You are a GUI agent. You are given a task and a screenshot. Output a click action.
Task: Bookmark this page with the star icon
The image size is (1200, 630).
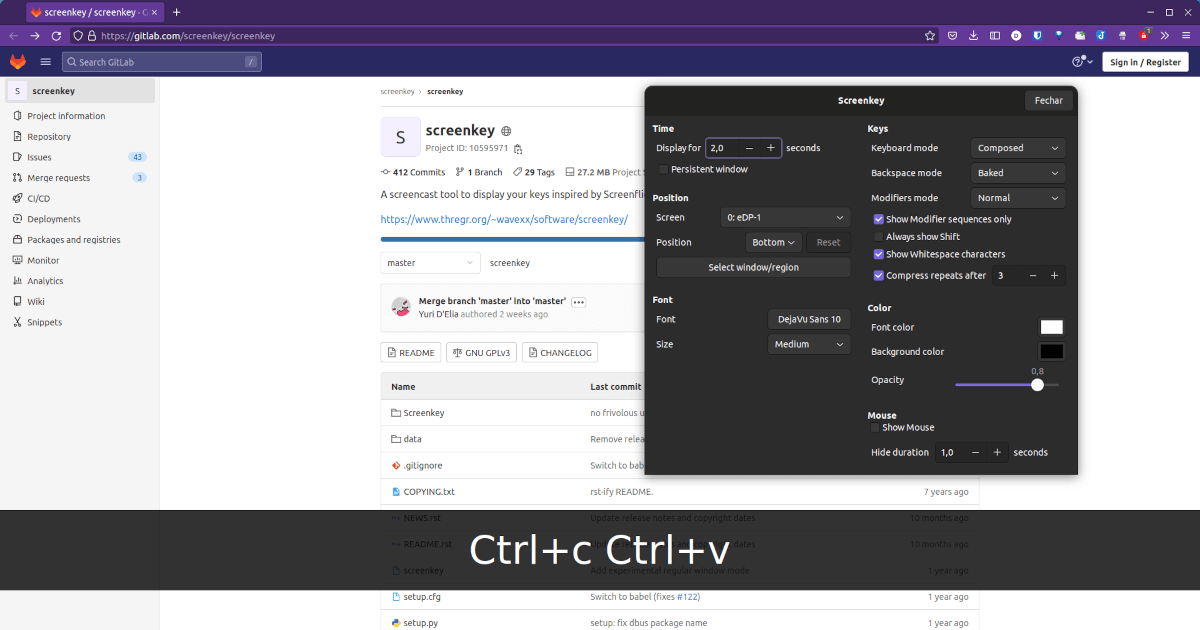(x=930, y=36)
